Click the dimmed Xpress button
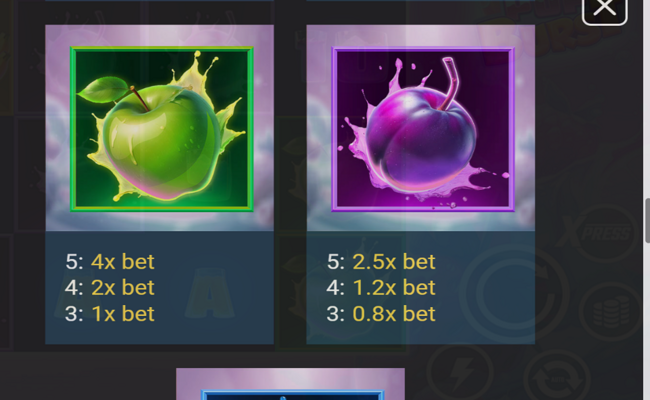Viewport: 650px width, 400px height. click(x=599, y=233)
